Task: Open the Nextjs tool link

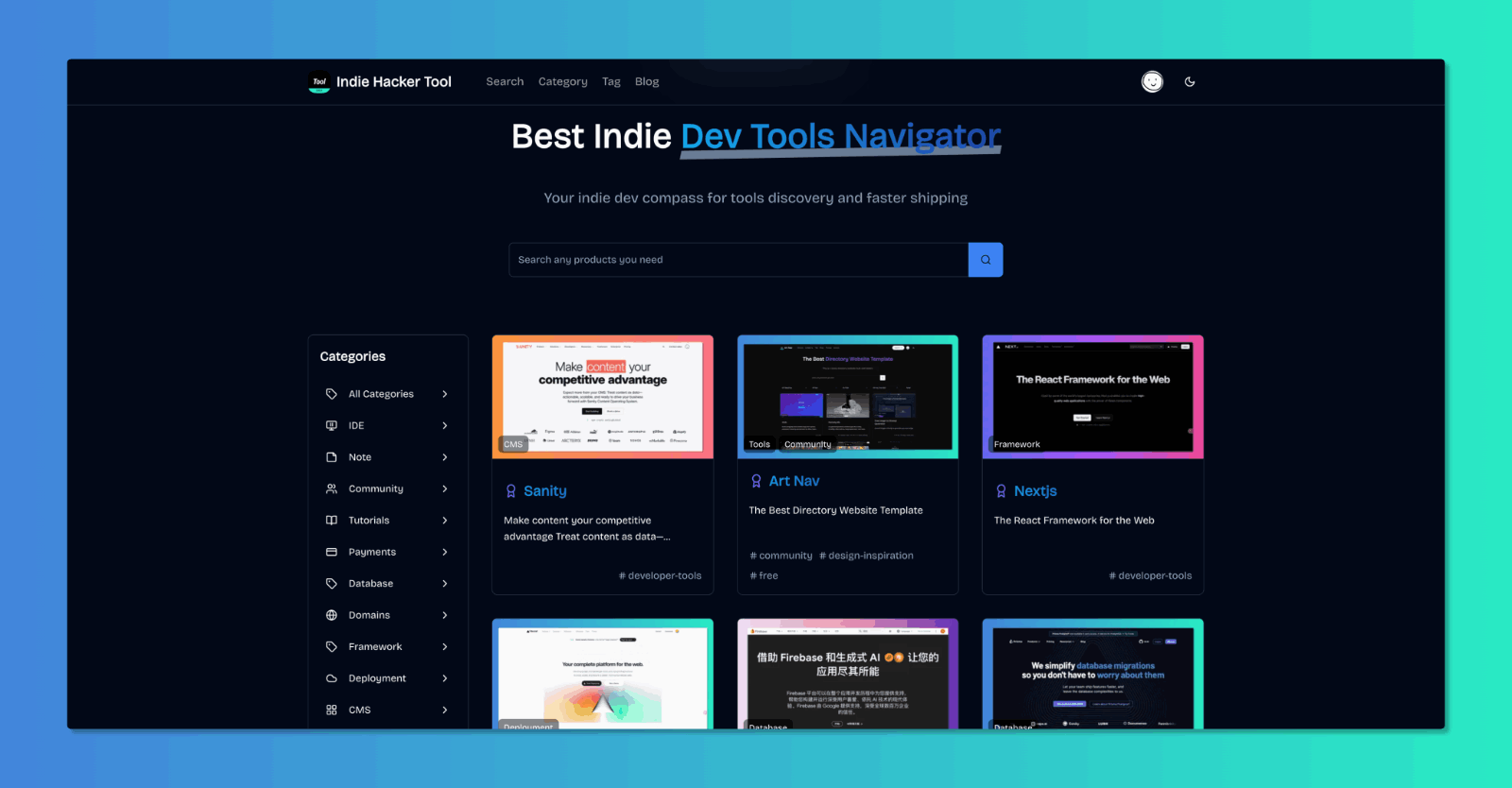Action: coord(1036,491)
